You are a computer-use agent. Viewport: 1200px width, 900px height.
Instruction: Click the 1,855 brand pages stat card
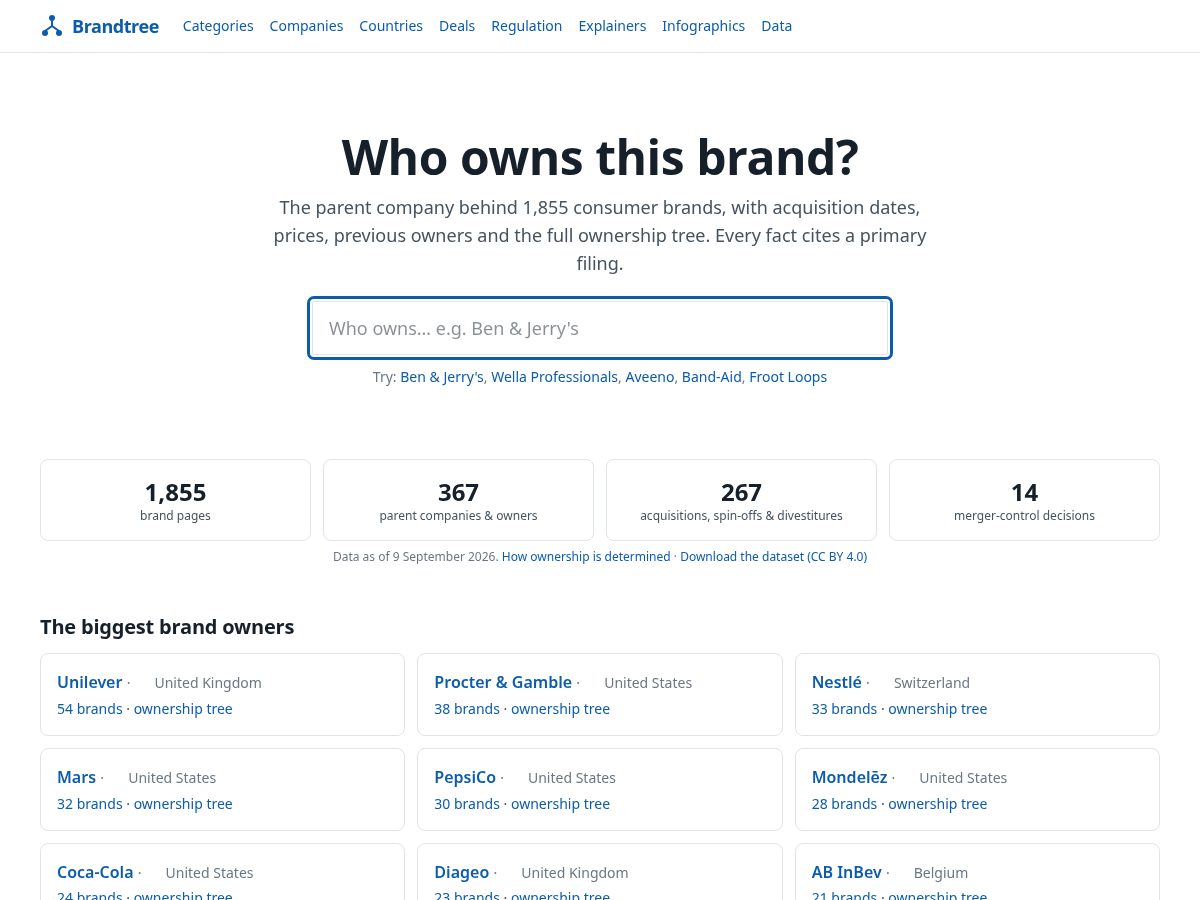click(175, 500)
